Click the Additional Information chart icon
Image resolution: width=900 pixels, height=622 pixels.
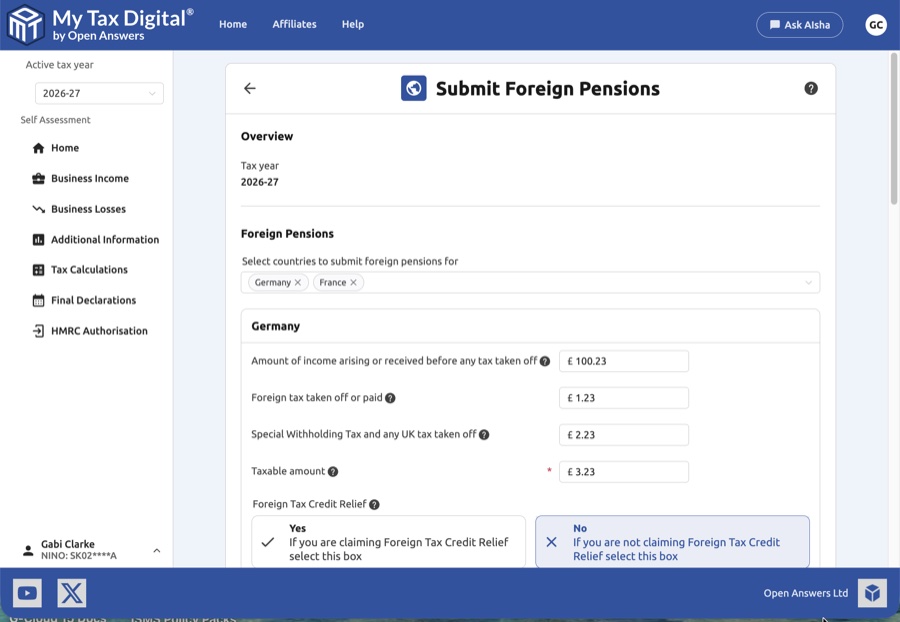37,239
